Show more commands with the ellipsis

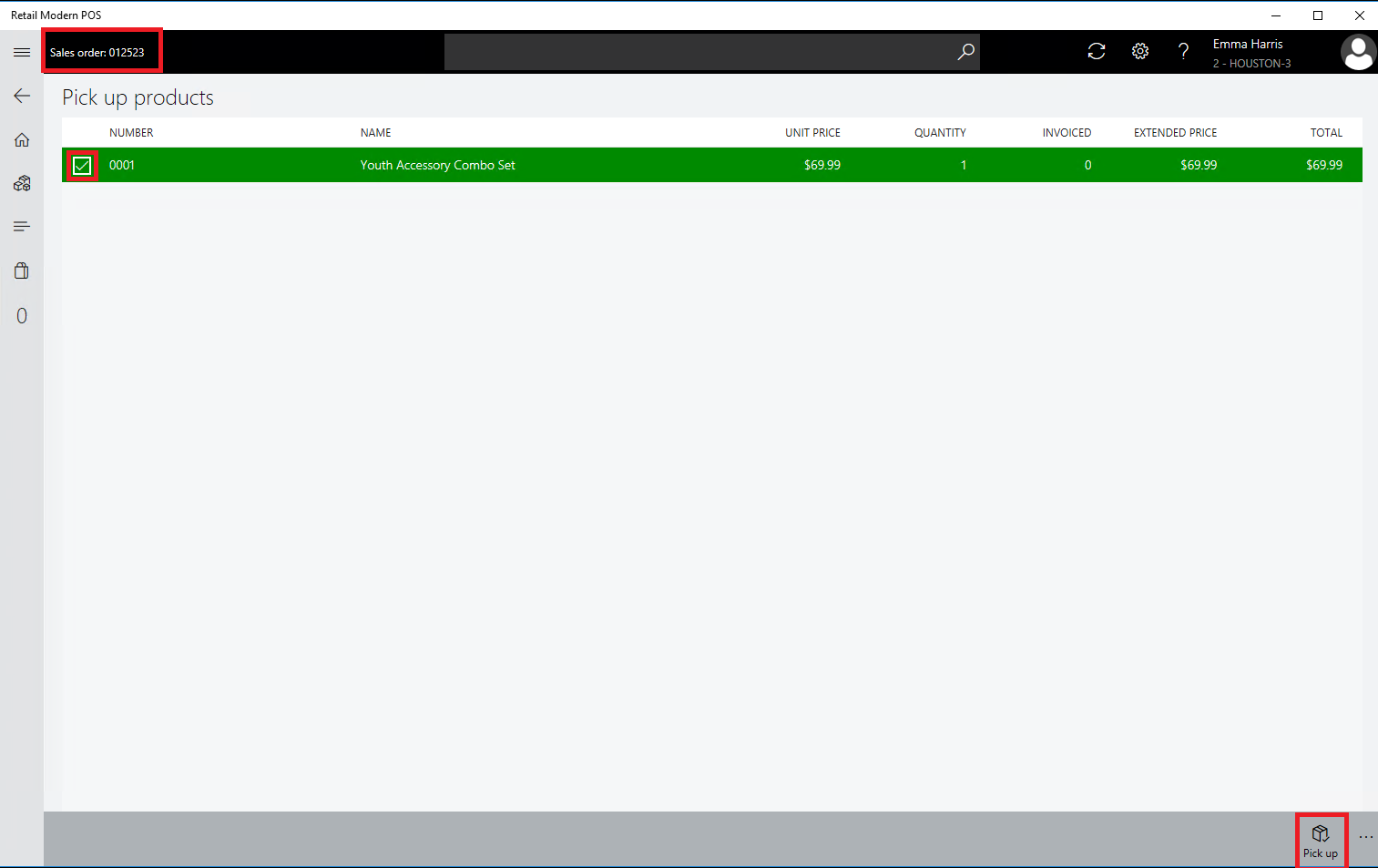(x=1365, y=837)
